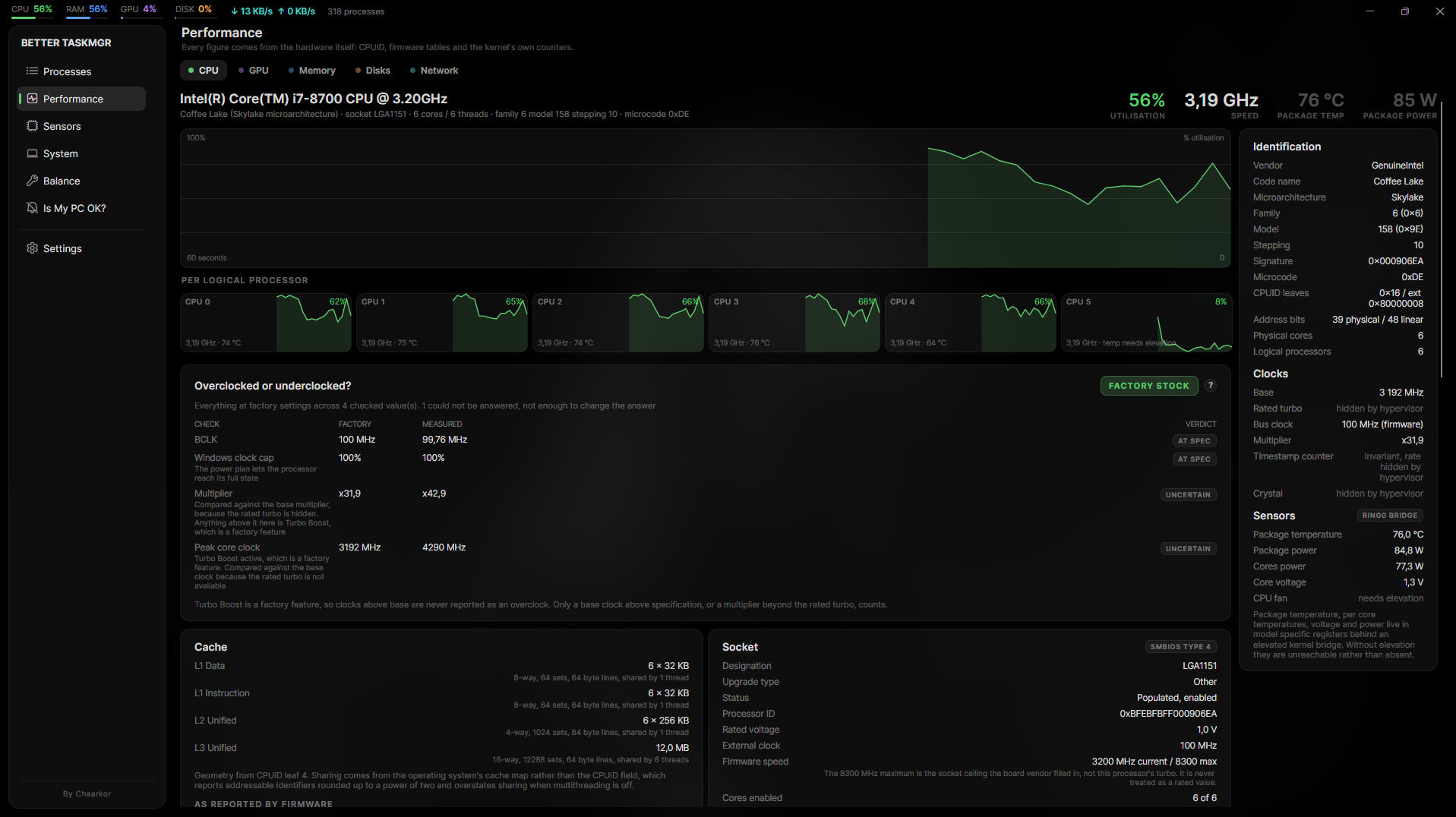
Task: Open Processes list icon in sidebar
Action: click(x=32, y=71)
